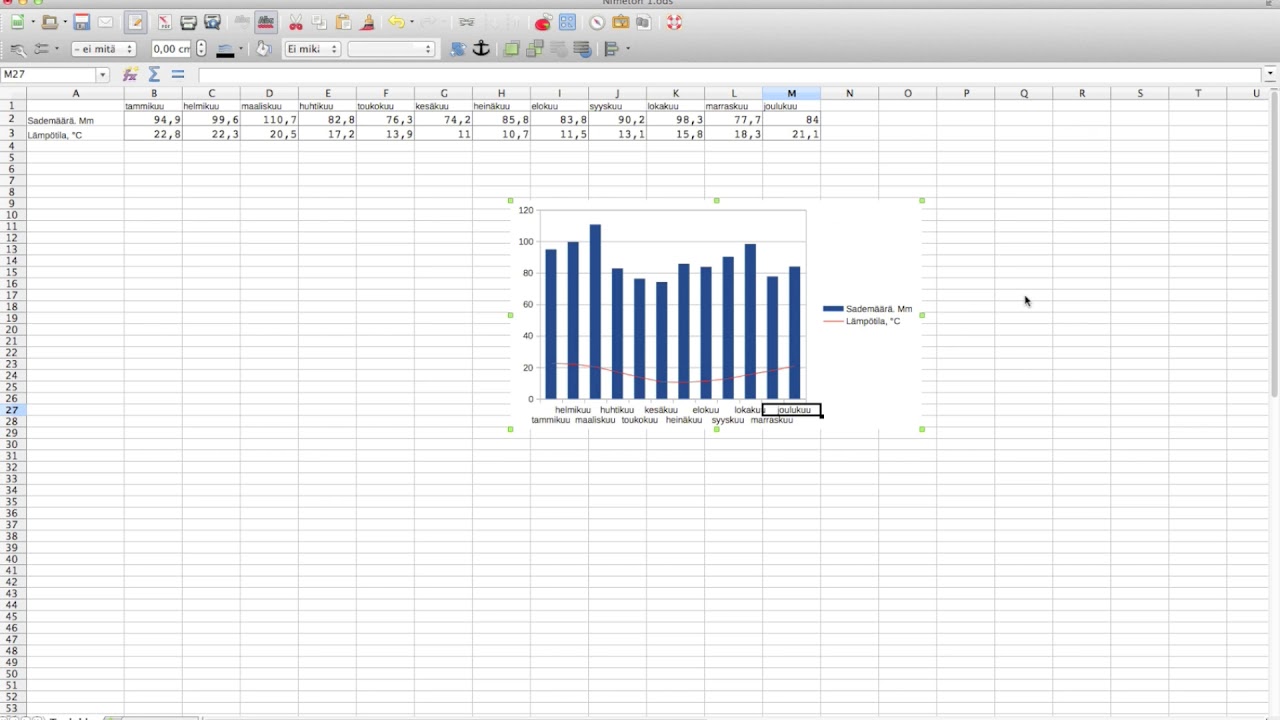1280x720 pixels.
Task: Click the anchor icon
Action: coord(481,48)
